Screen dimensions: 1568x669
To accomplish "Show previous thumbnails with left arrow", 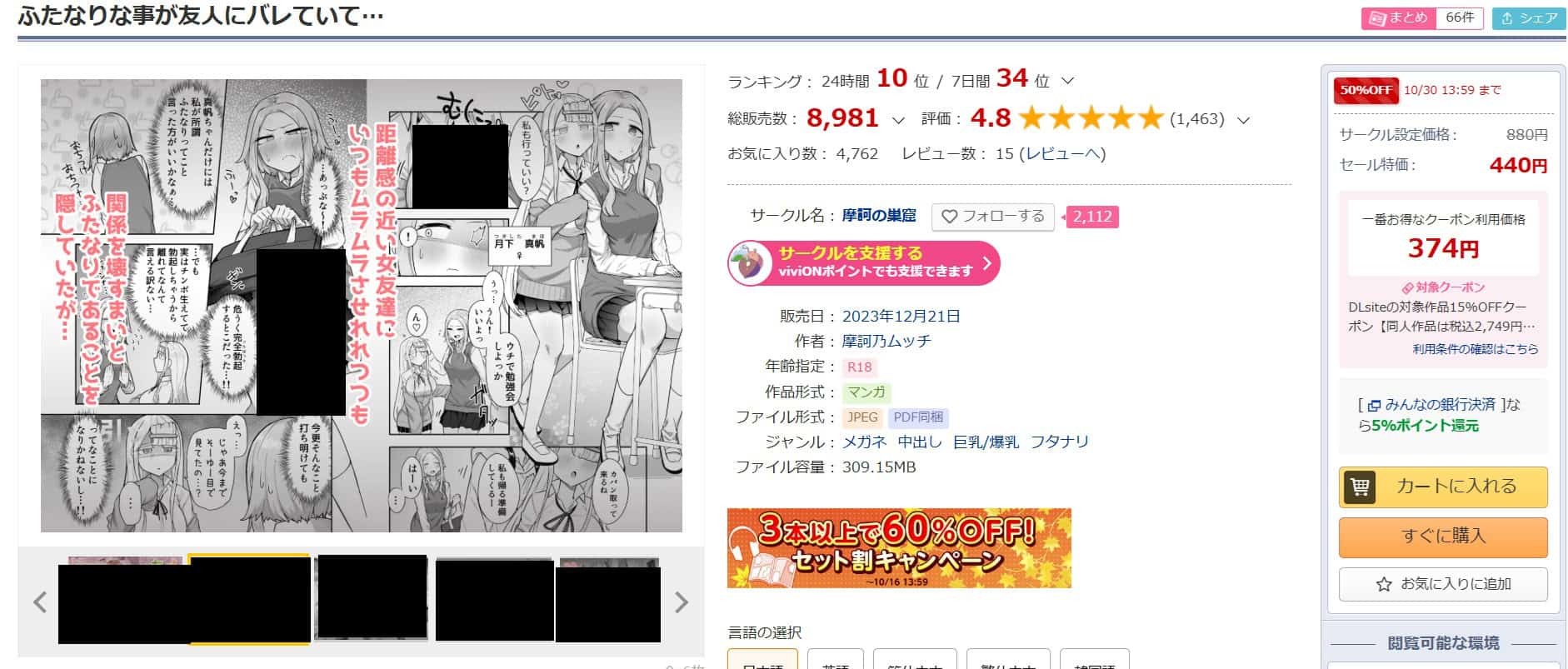I will click(40, 602).
